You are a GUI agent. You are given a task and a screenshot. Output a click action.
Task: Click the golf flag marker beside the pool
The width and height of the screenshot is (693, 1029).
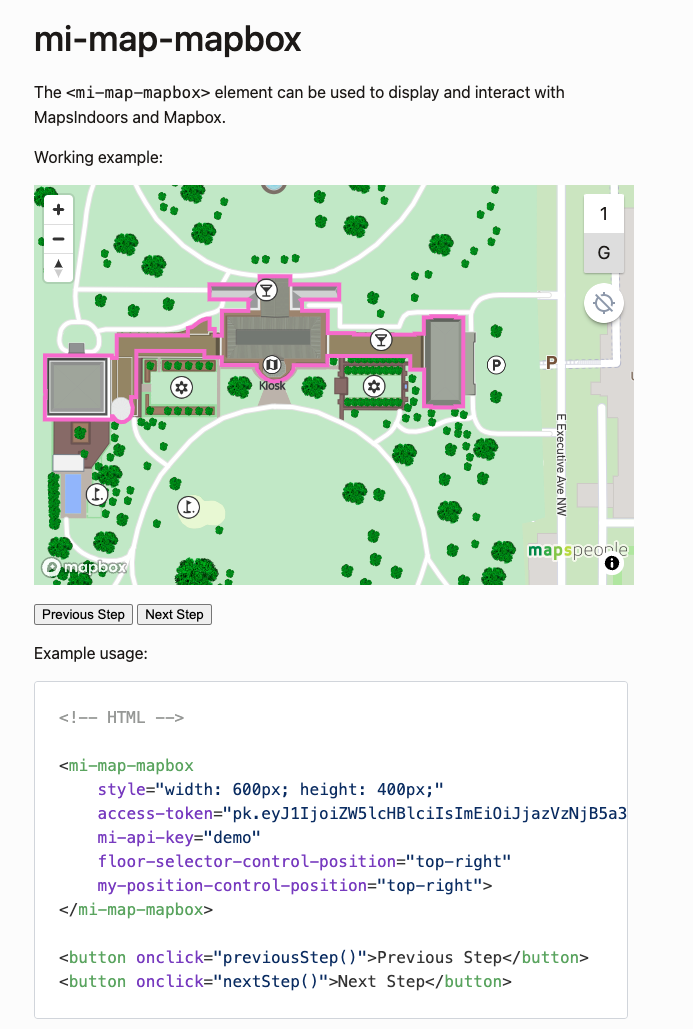click(97, 493)
